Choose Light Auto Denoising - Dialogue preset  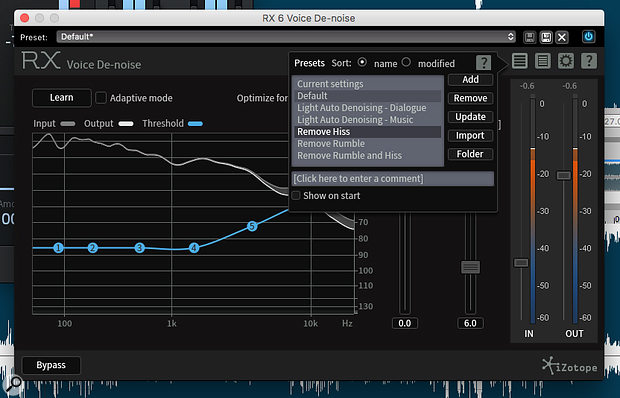[367, 108]
